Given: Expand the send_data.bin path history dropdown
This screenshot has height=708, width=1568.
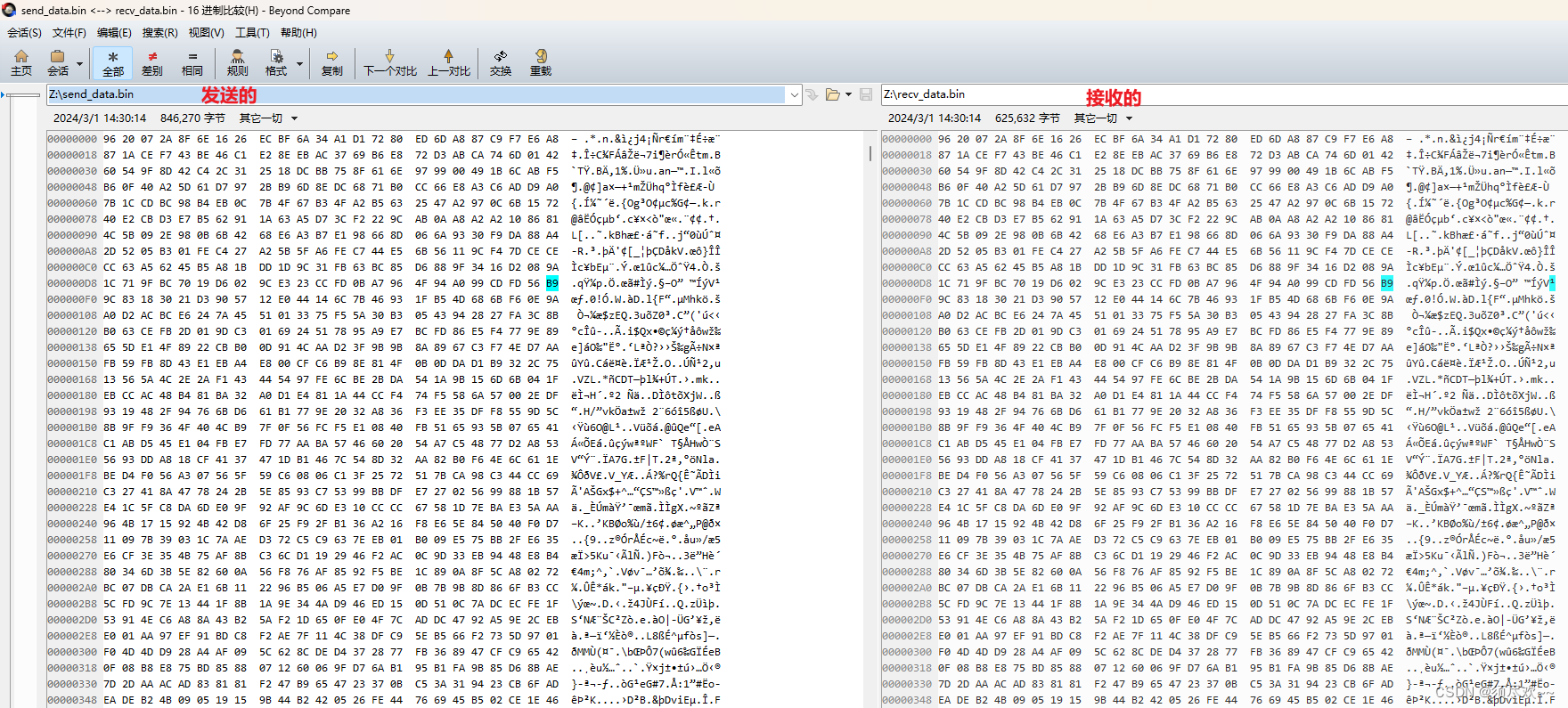Looking at the screenshot, I should click(794, 94).
